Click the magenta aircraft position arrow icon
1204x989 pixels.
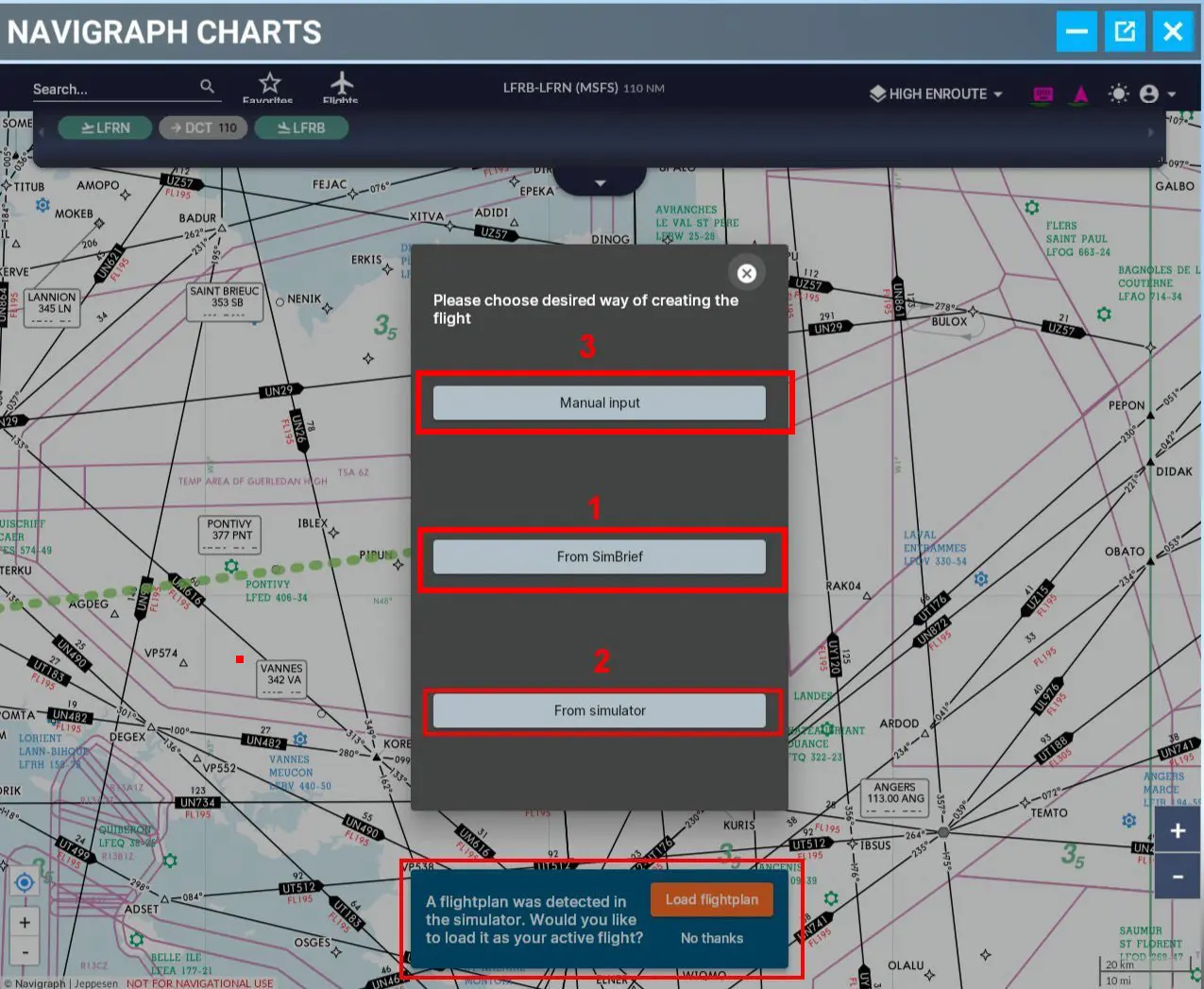click(x=1081, y=94)
